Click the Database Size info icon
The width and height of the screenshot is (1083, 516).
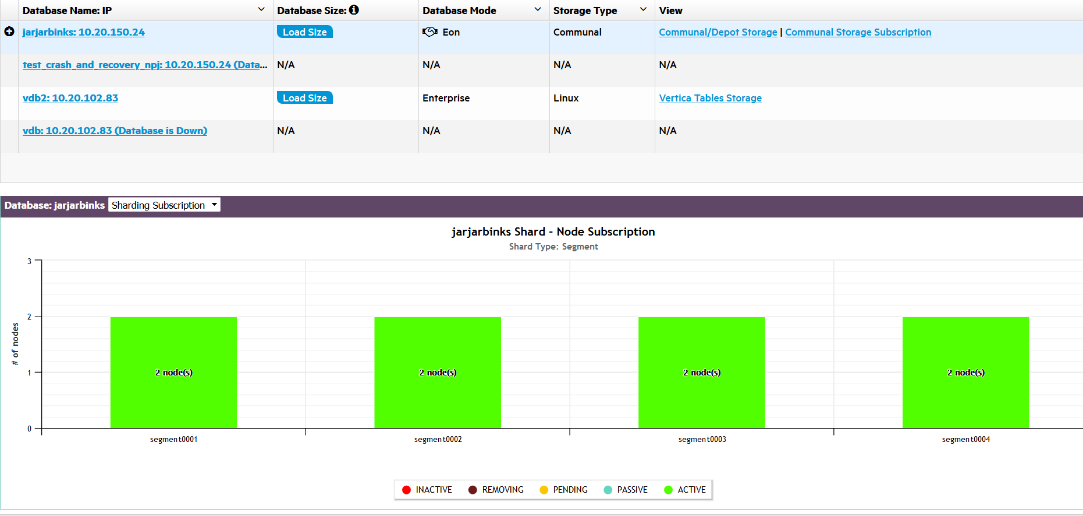point(354,10)
